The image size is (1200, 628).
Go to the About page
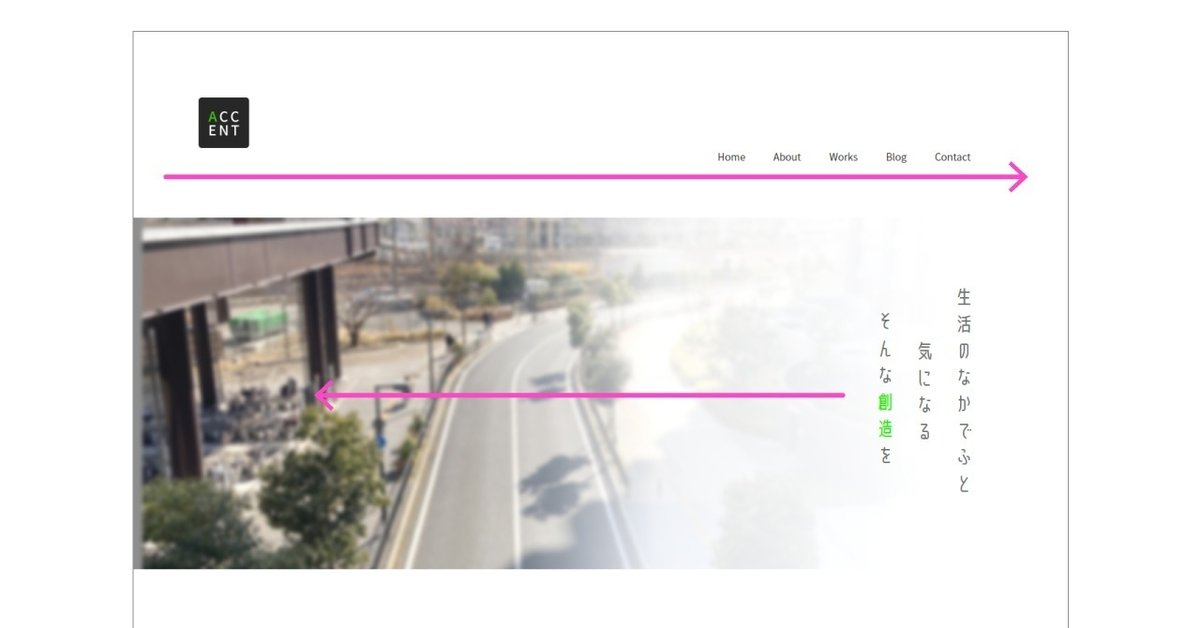[x=787, y=157]
